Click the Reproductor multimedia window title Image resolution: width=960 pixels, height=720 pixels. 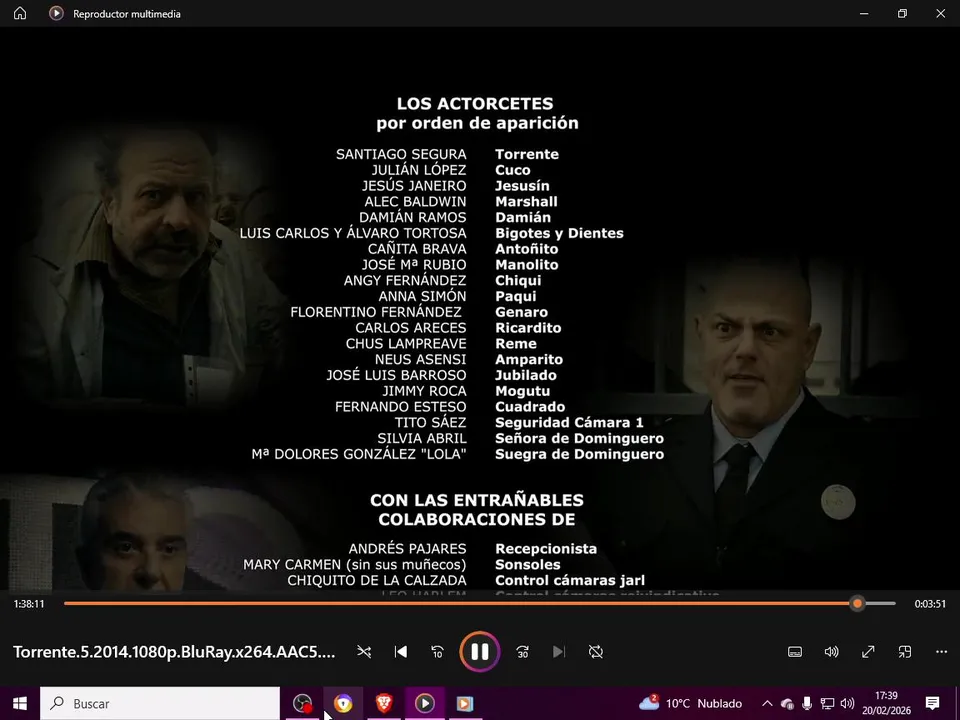[127, 13]
